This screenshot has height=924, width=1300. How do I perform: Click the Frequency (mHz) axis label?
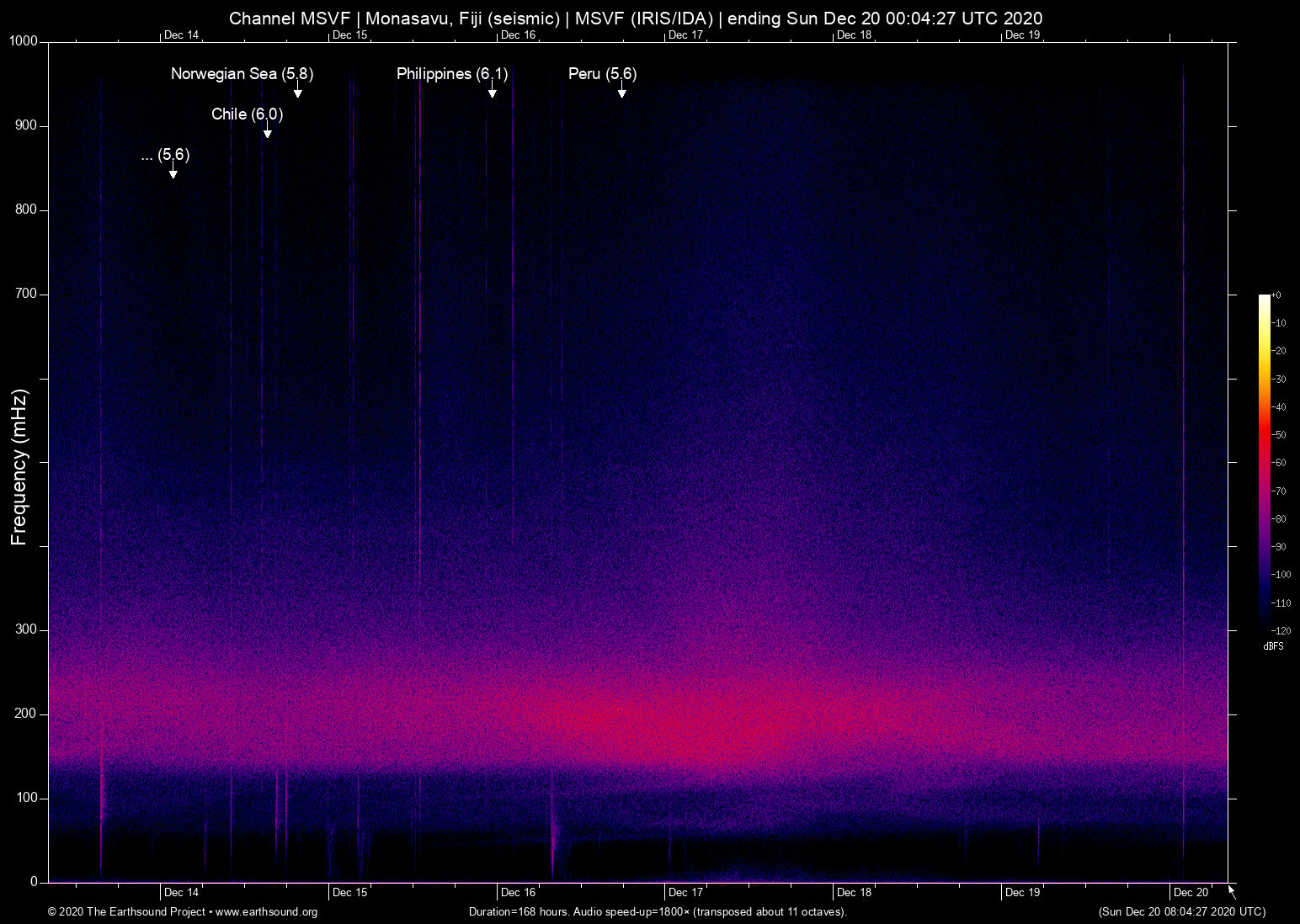(19, 467)
